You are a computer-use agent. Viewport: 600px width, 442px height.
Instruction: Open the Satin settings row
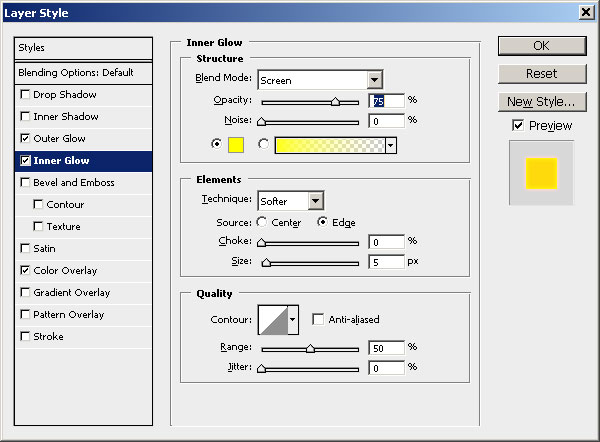tap(83, 249)
